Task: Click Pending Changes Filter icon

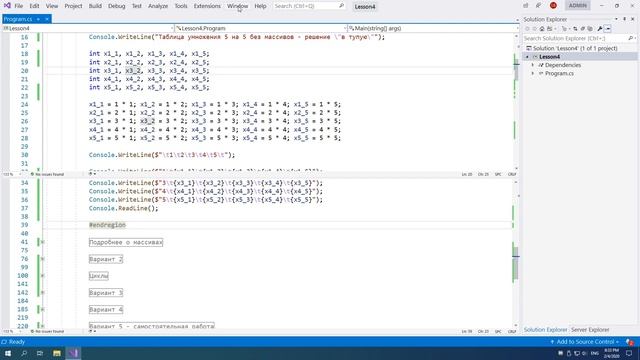Action: click(x=564, y=29)
